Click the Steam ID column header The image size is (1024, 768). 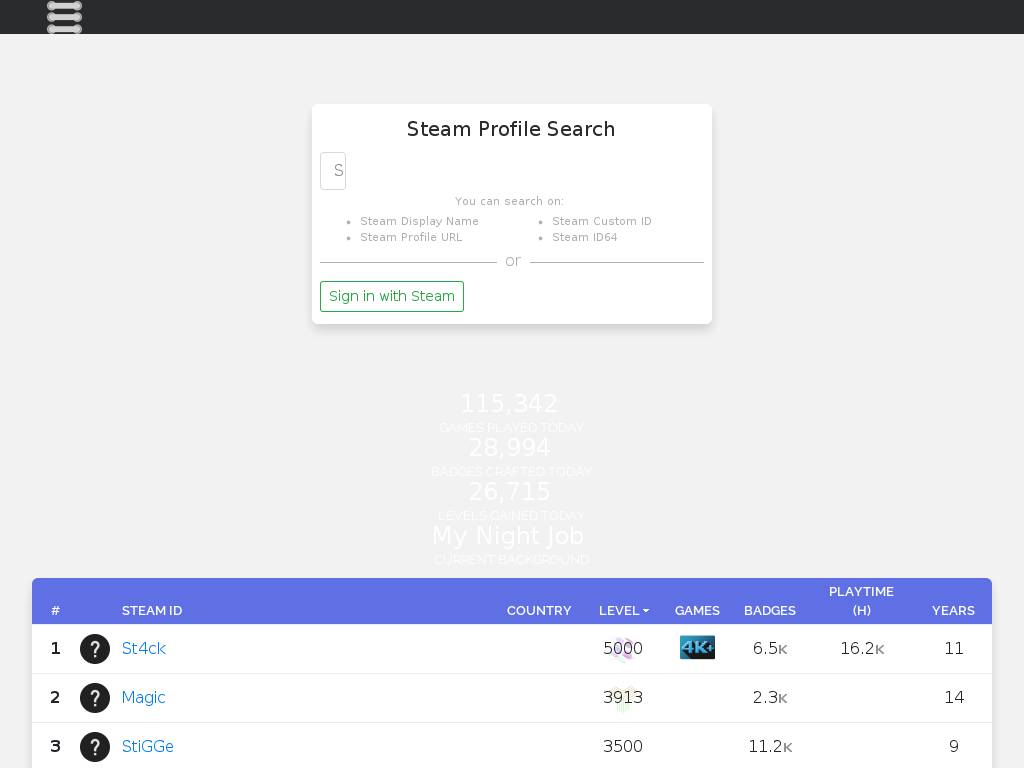(x=152, y=610)
